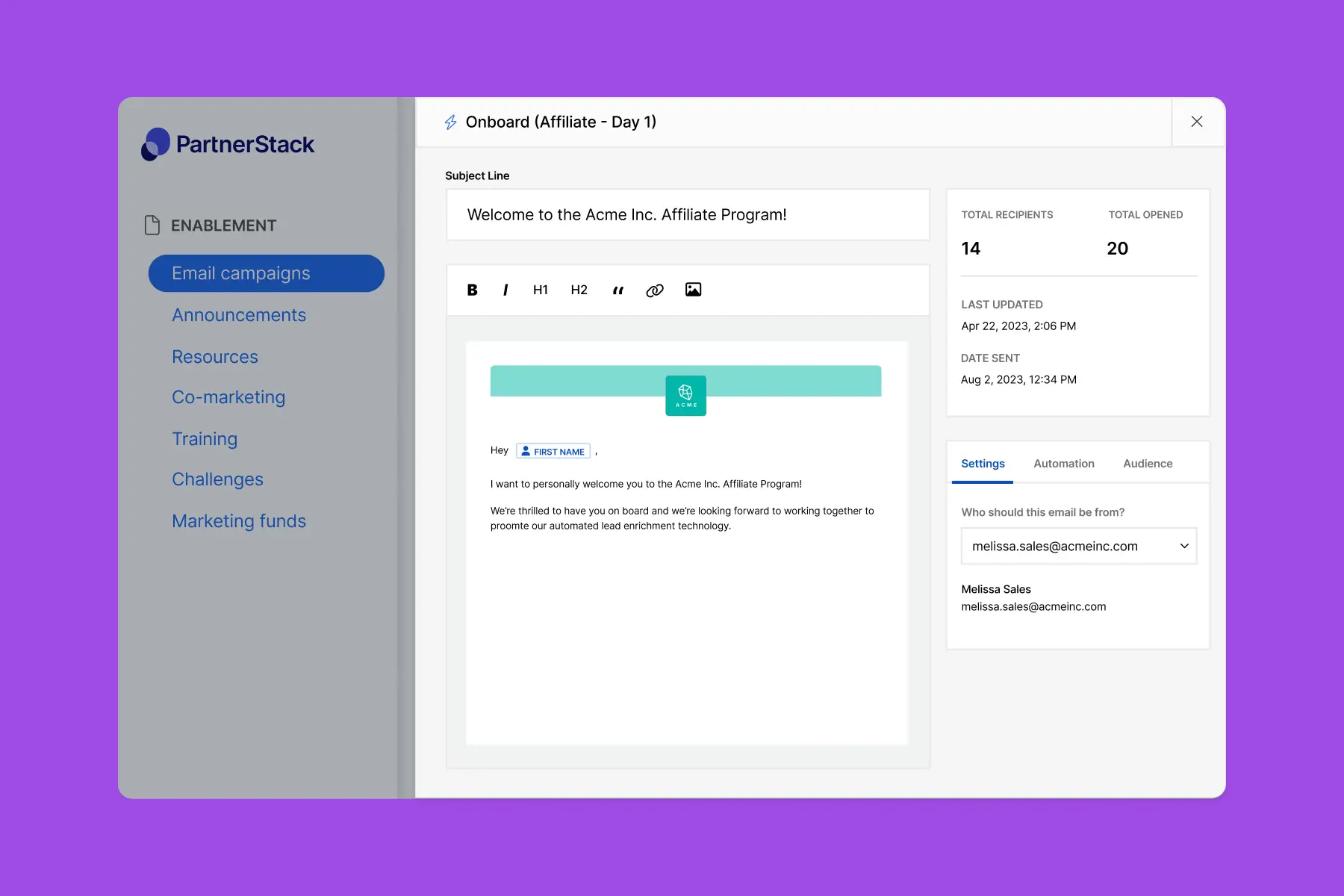This screenshot has width=1344, height=896.
Task: Toggle bold formatting in the email editor
Action: [472, 290]
